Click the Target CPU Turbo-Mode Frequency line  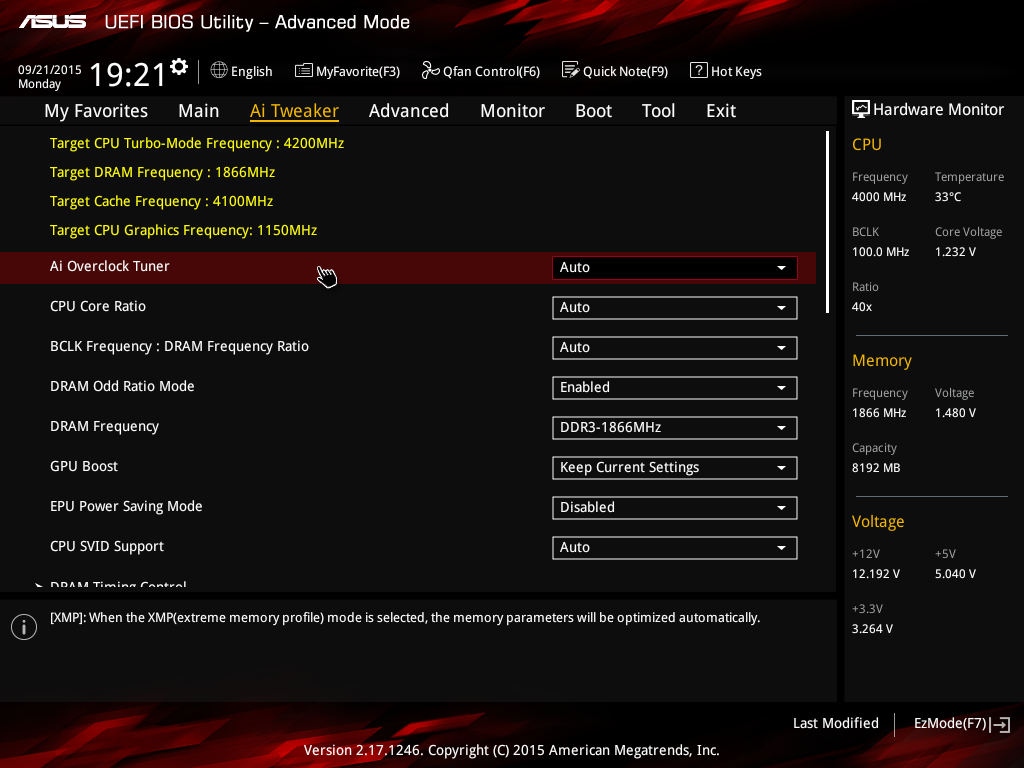[x=197, y=144]
